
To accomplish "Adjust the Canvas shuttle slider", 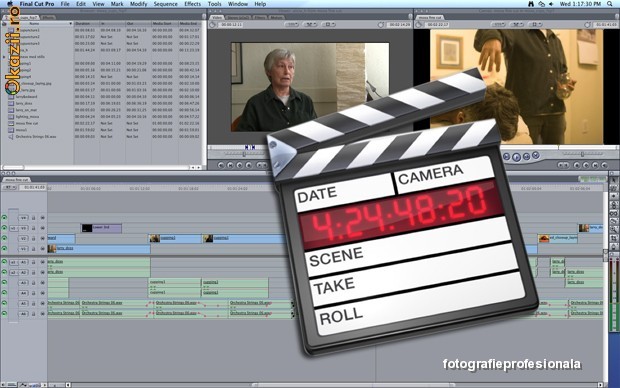I will pyautogui.click(x=582, y=154).
